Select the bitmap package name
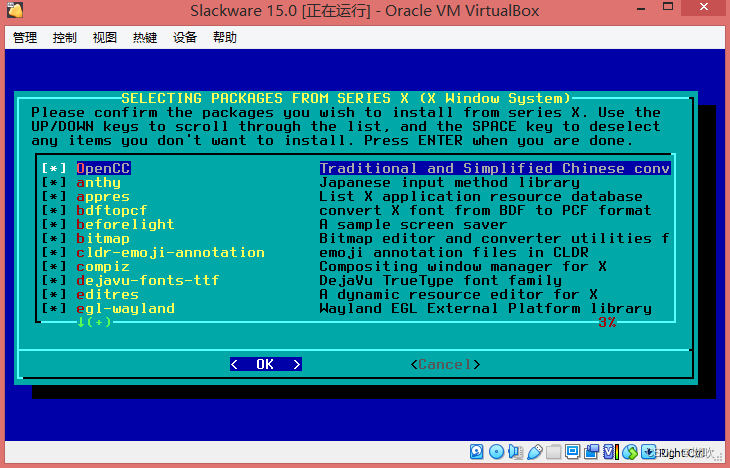 pos(103,238)
